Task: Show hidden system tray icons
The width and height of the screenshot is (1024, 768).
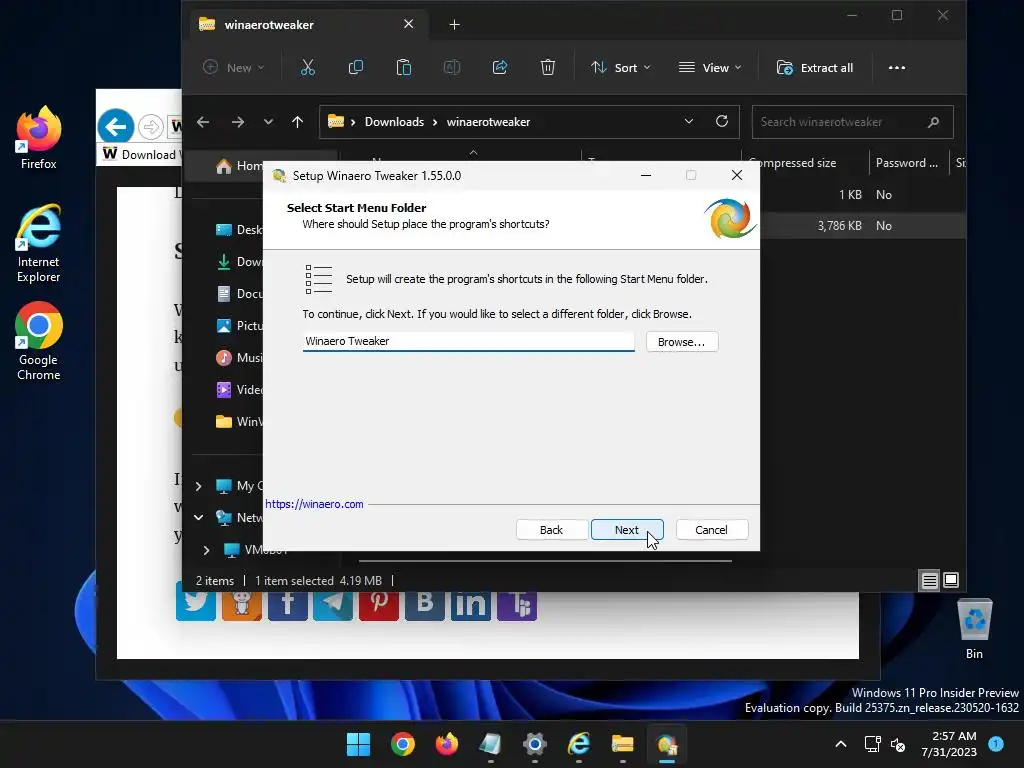Action: (x=840, y=744)
